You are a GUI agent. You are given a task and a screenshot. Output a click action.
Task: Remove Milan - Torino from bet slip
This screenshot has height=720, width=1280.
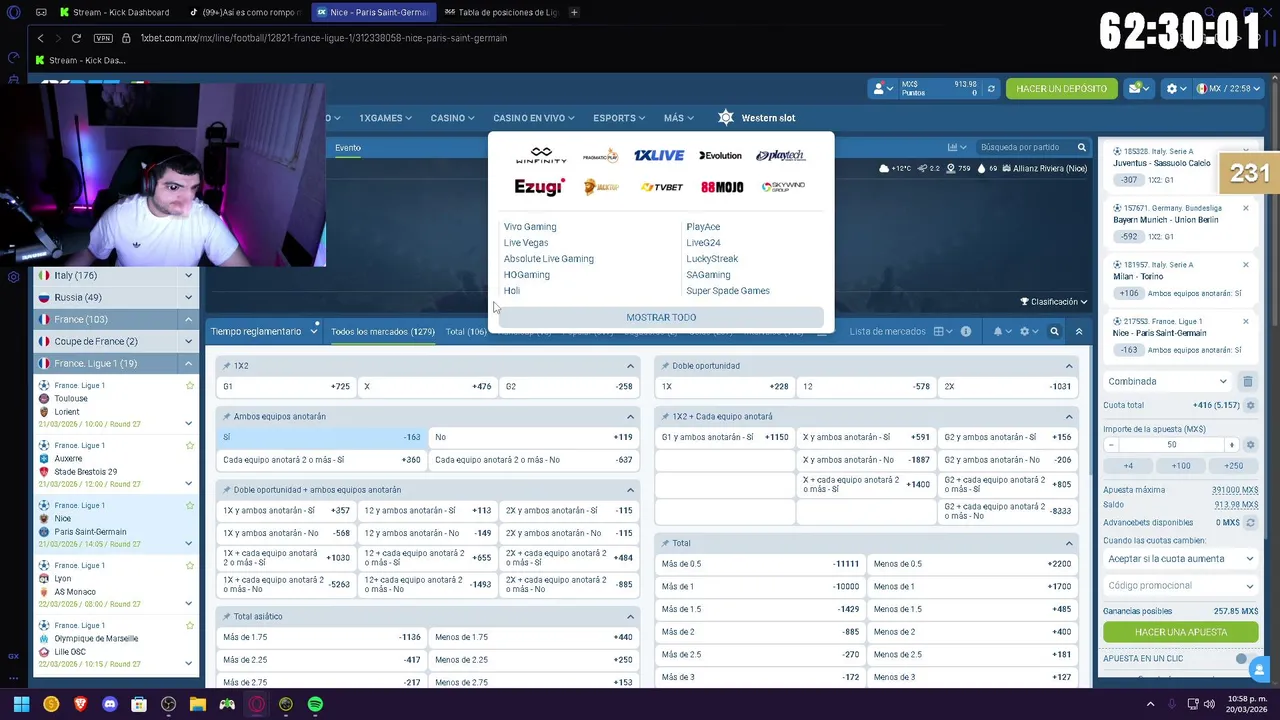[1245, 265]
